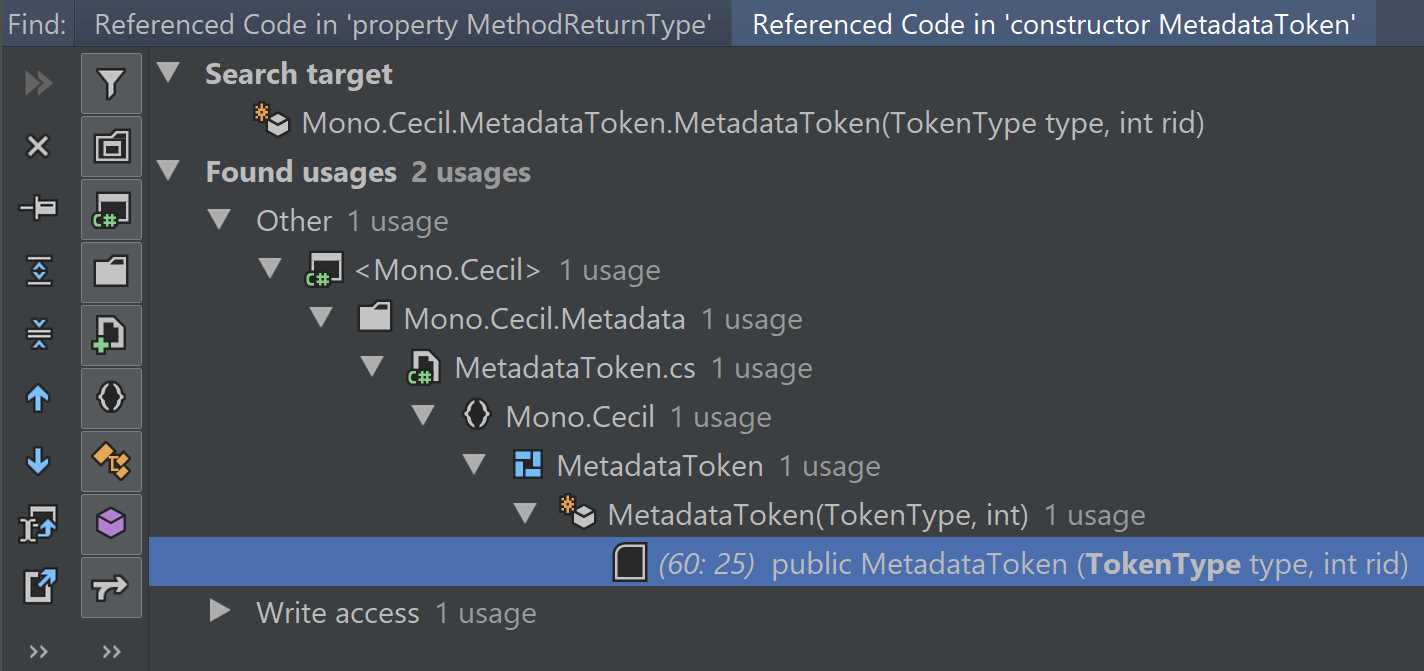Close the find results with X icon
Screen dimensions: 1424x671
click(x=38, y=147)
